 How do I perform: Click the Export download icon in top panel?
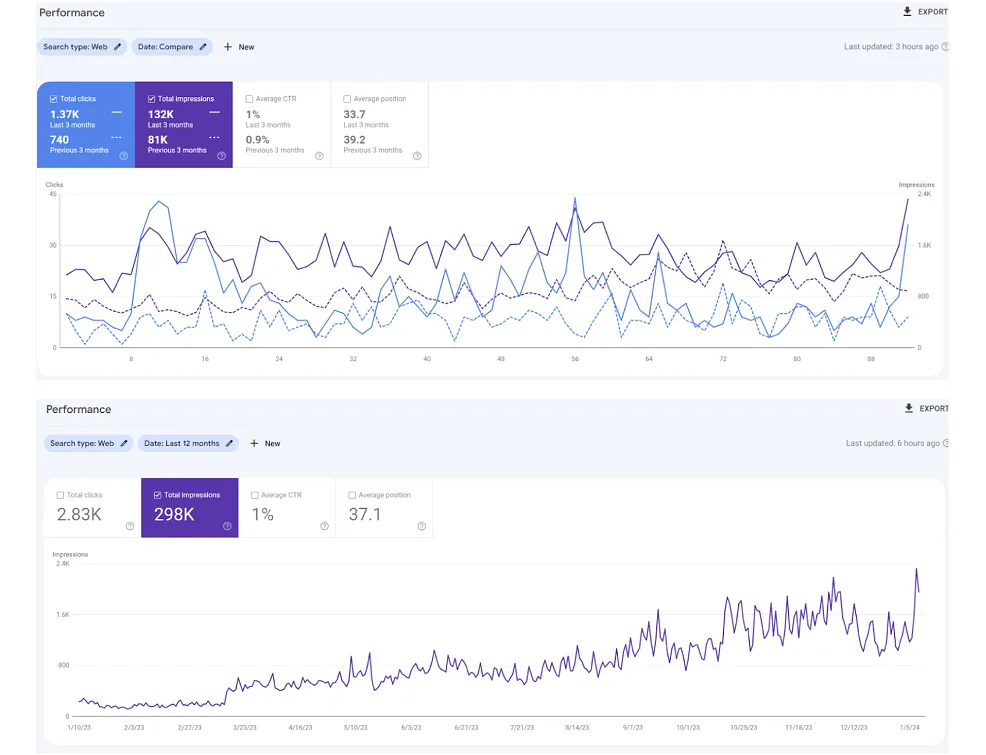click(907, 12)
